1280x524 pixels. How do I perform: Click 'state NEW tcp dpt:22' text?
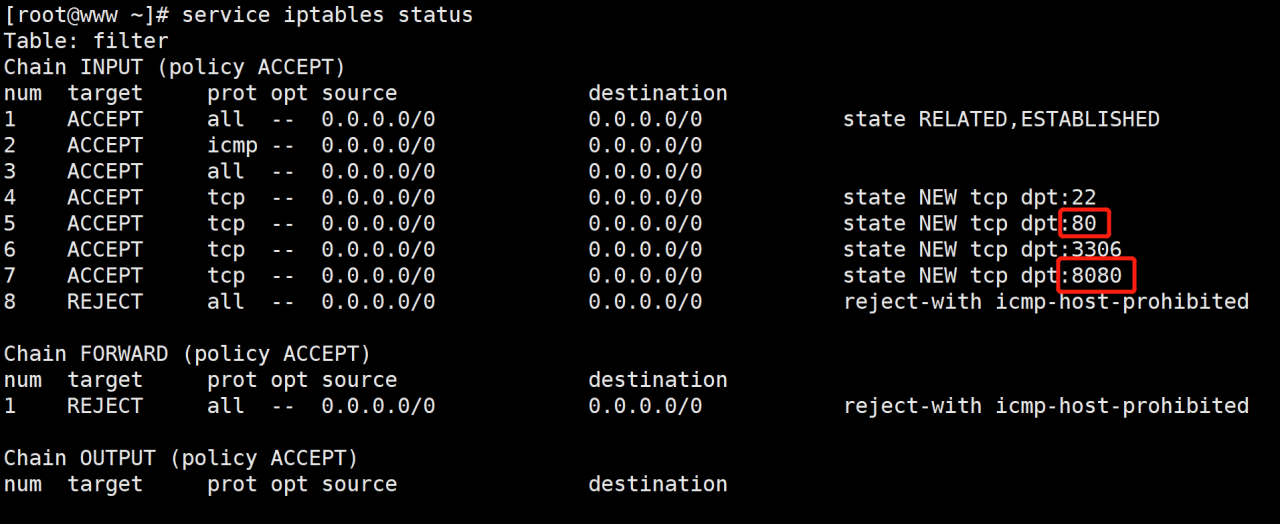tap(969, 197)
